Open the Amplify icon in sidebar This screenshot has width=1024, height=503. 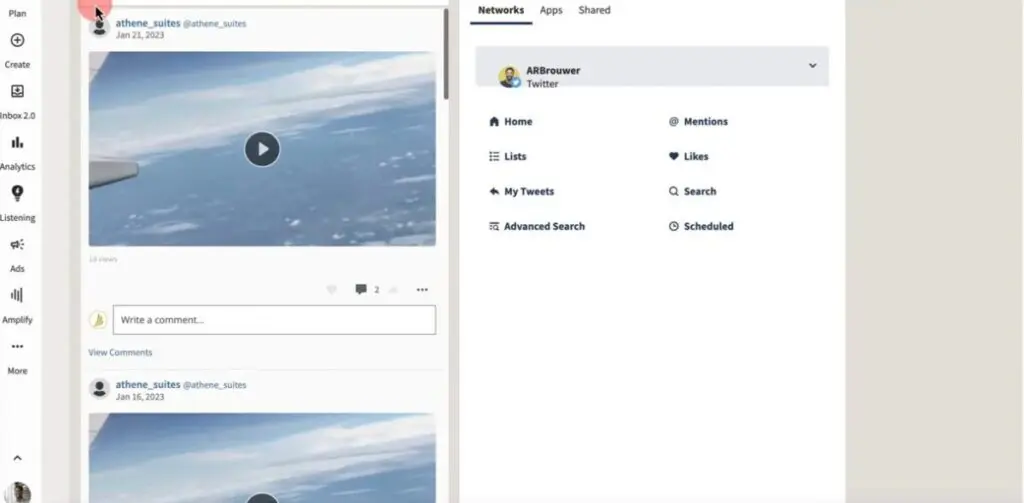coord(17,296)
